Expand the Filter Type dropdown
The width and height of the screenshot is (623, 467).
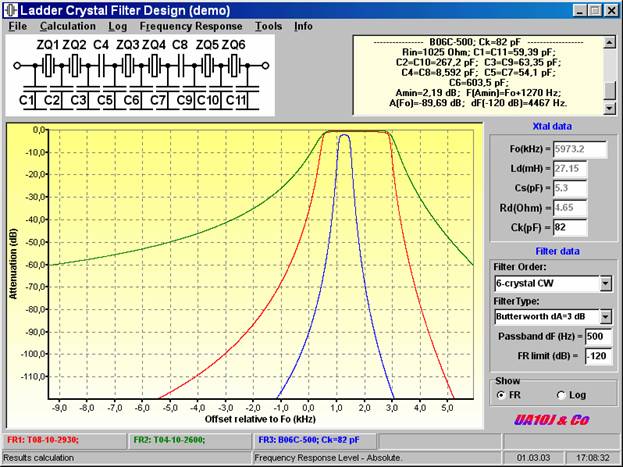pyautogui.click(x=603, y=316)
